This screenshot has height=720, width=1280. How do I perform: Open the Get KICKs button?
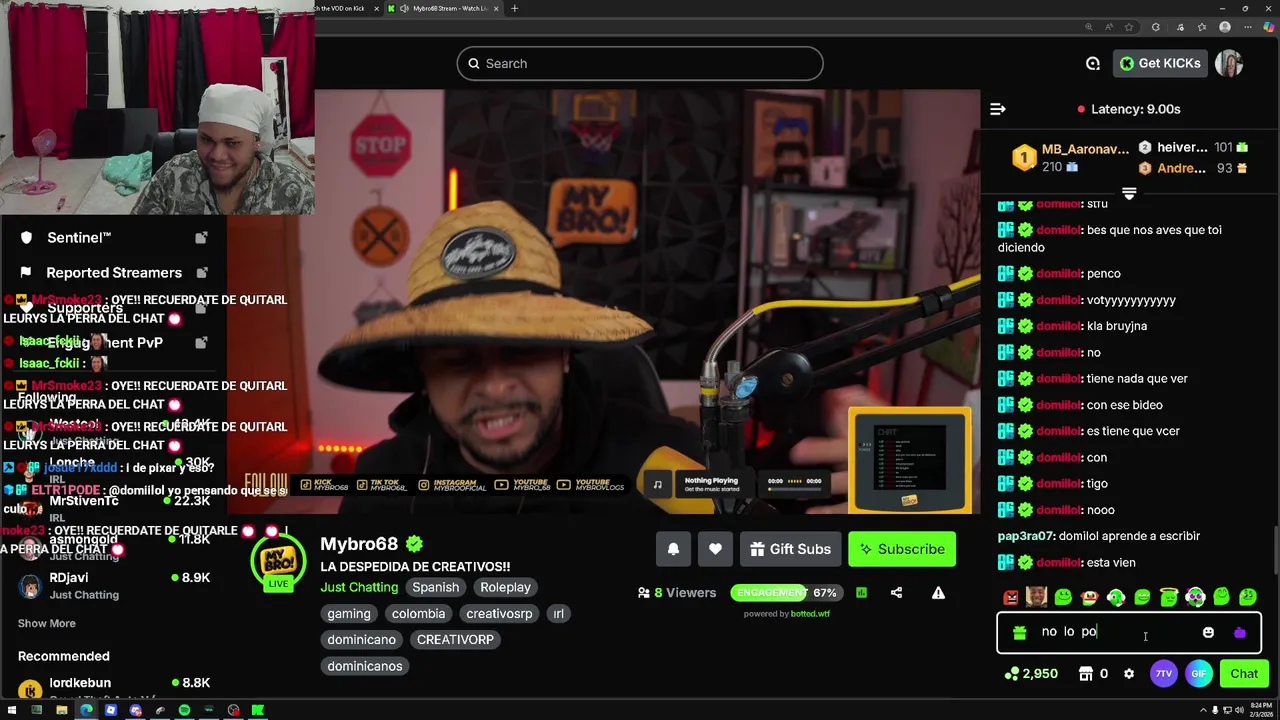(1160, 63)
